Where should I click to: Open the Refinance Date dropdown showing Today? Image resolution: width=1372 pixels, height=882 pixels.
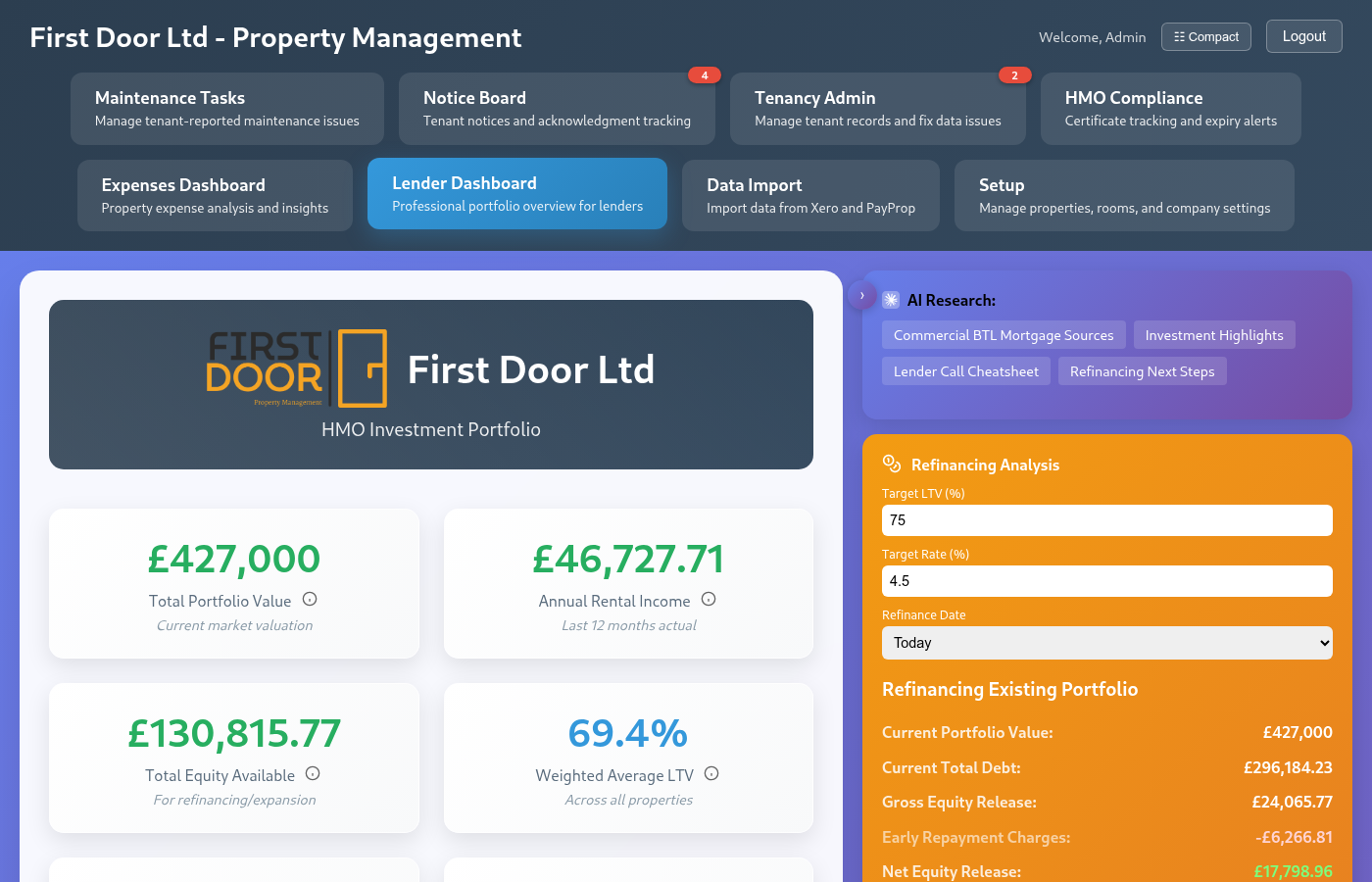tap(1106, 642)
